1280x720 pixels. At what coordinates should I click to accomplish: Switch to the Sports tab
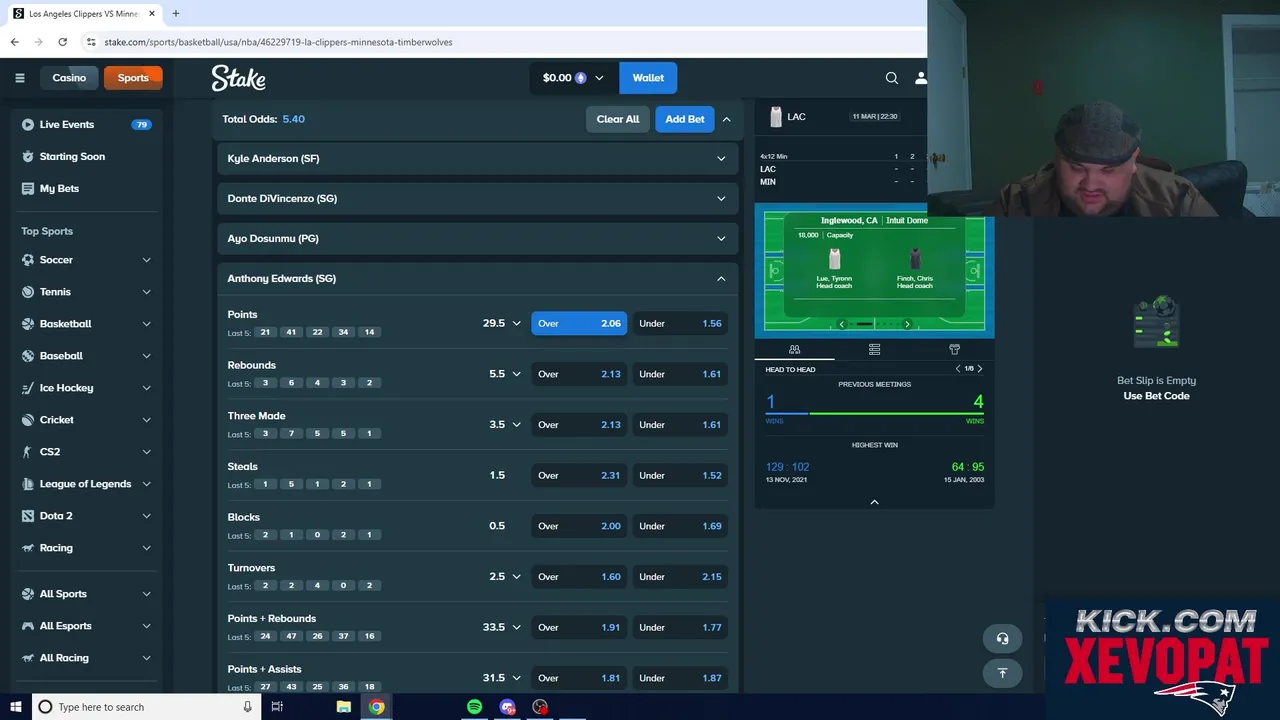coord(133,78)
